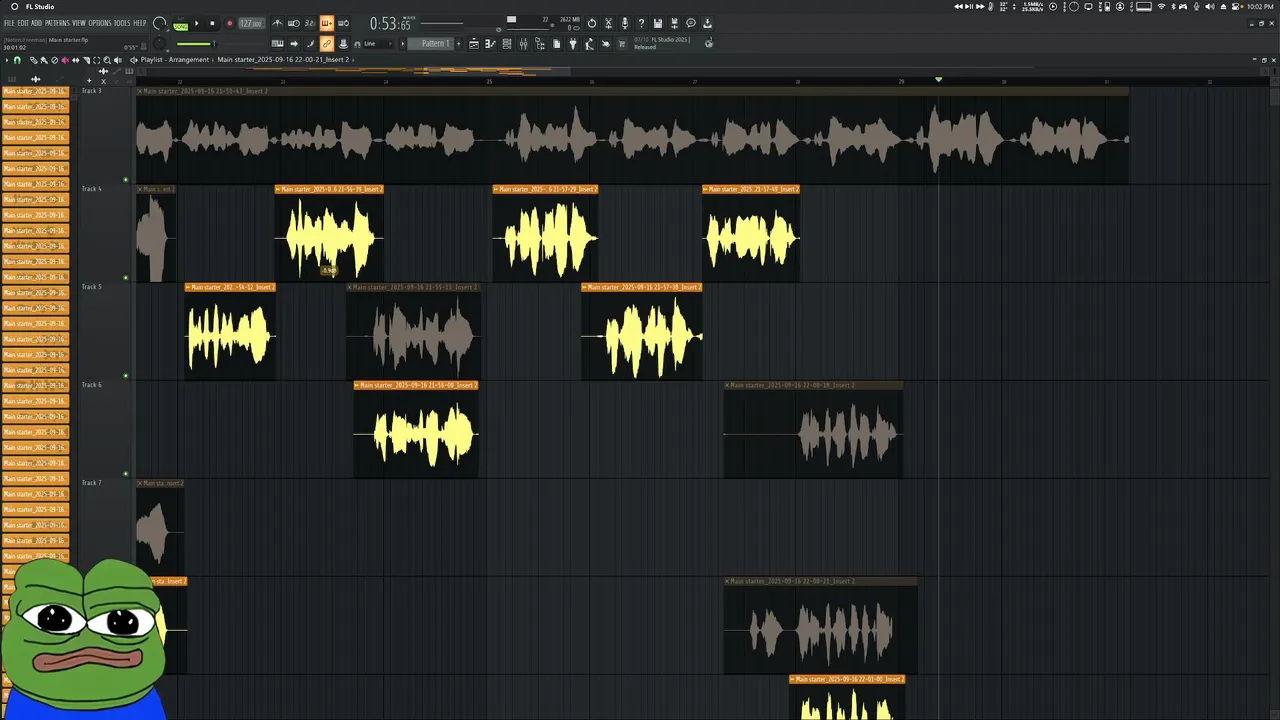
Task: Open the TOOLS menu
Action: tap(122, 23)
